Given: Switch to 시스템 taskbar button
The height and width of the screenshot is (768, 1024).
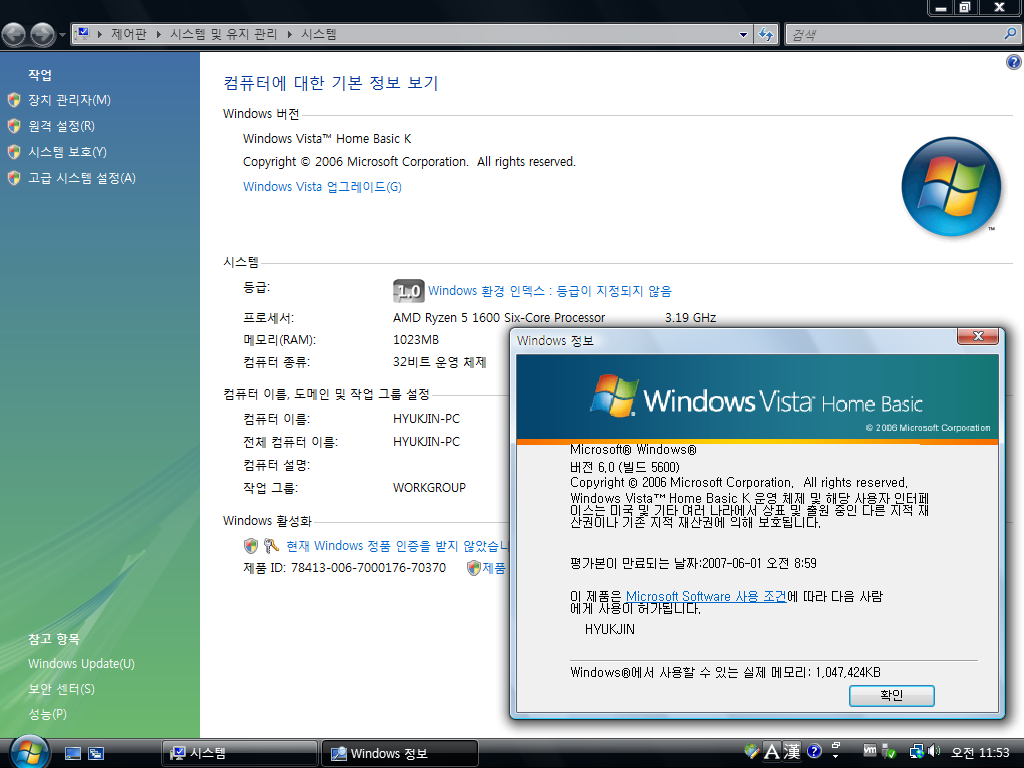Looking at the screenshot, I should click(239, 753).
